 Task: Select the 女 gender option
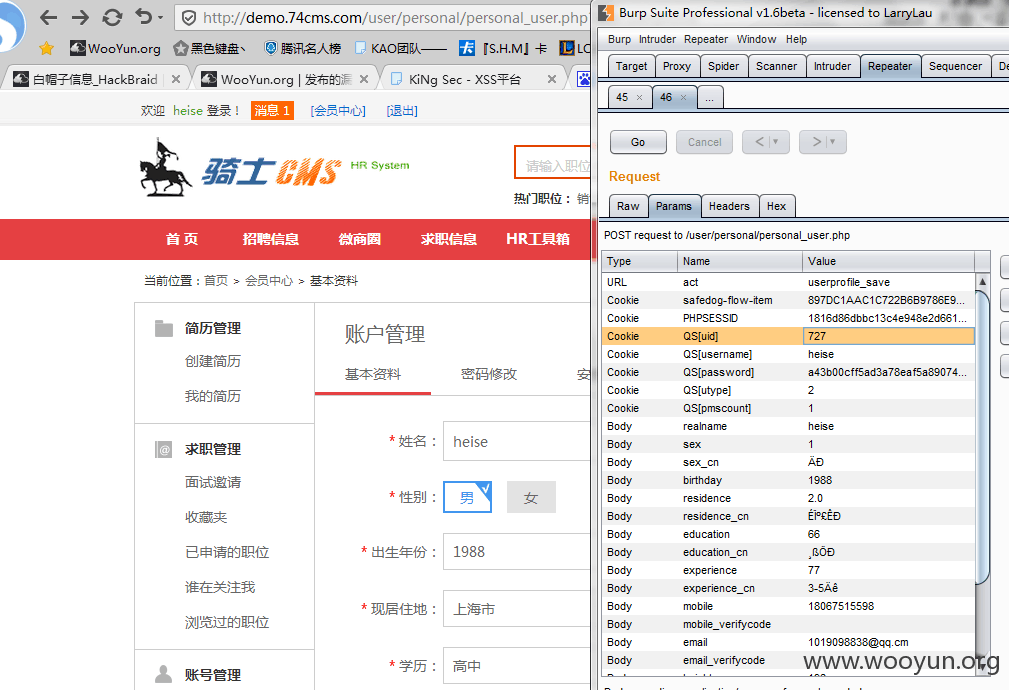pos(531,497)
